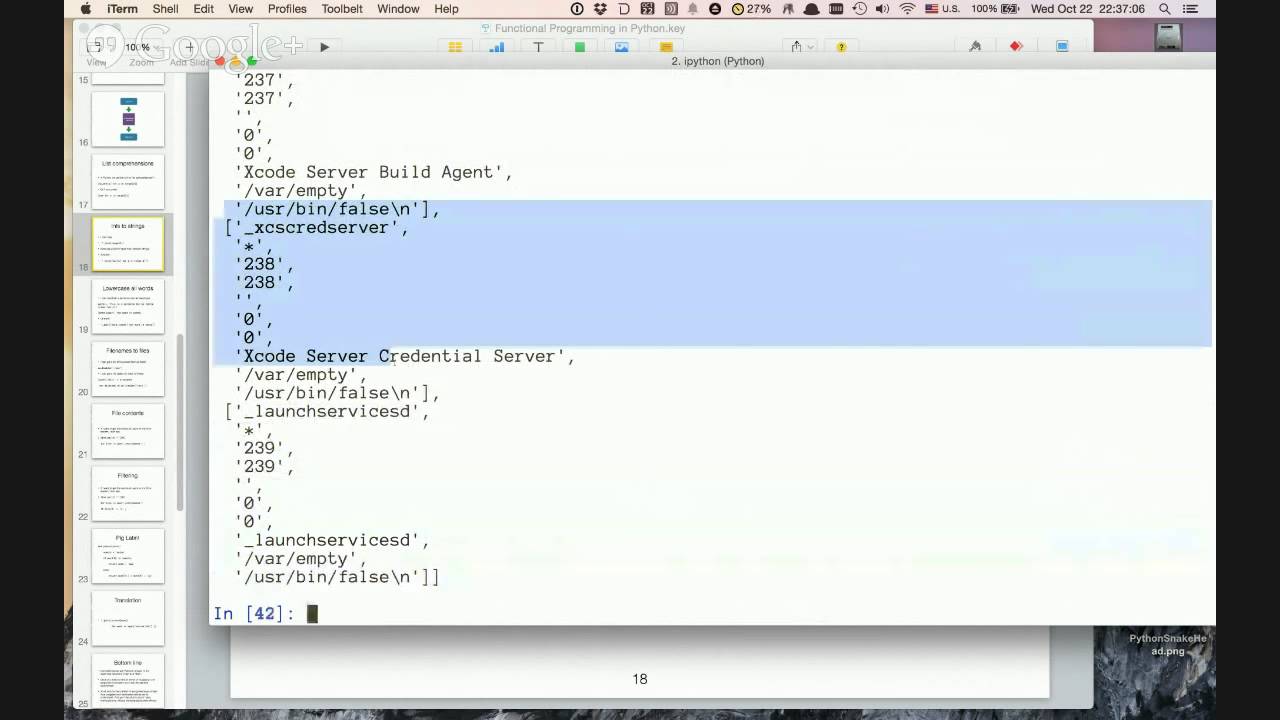The image size is (1280, 720).
Task: Open the U.S. input source menu
Action: tap(943, 9)
